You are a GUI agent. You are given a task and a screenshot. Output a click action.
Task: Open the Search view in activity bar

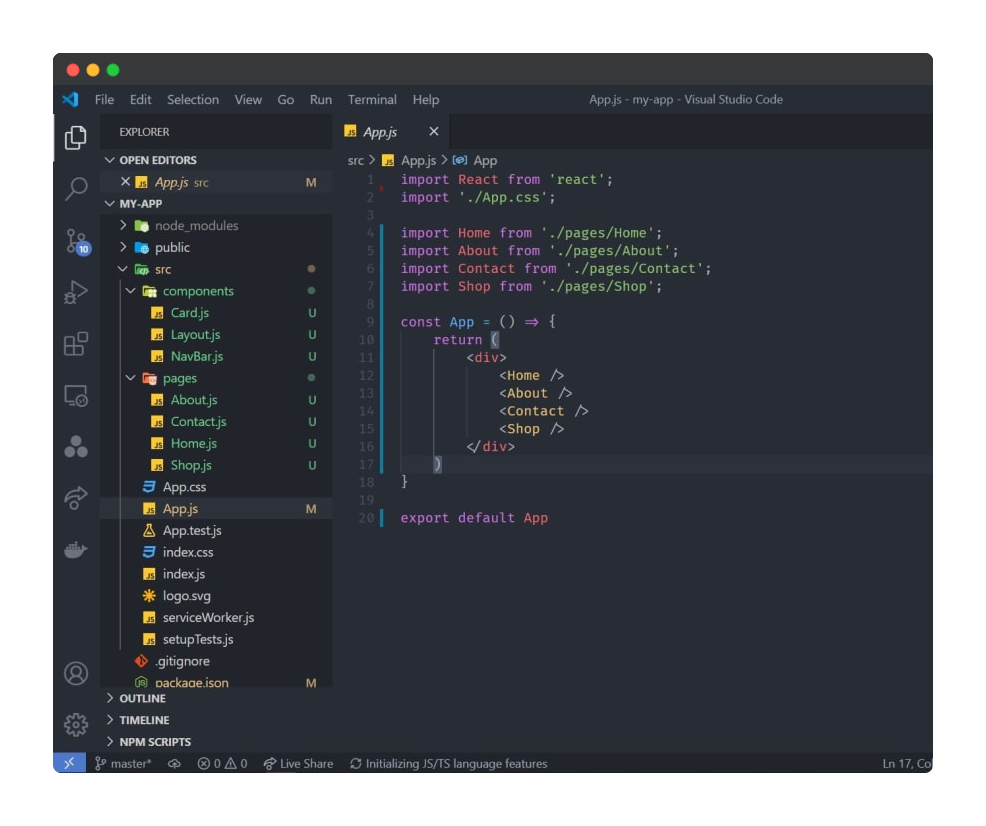(x=75, y=188)
